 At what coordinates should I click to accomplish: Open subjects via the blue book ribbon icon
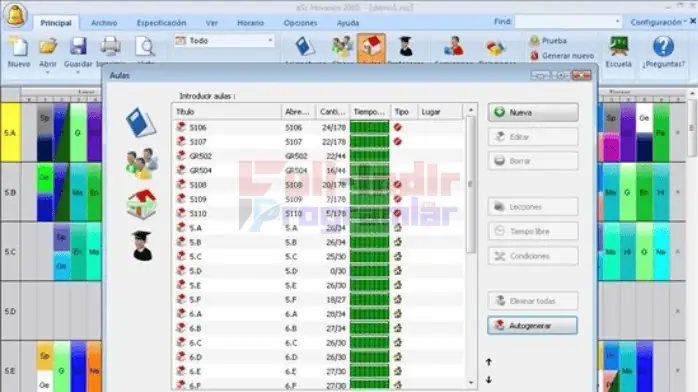(x=305, y=46)
